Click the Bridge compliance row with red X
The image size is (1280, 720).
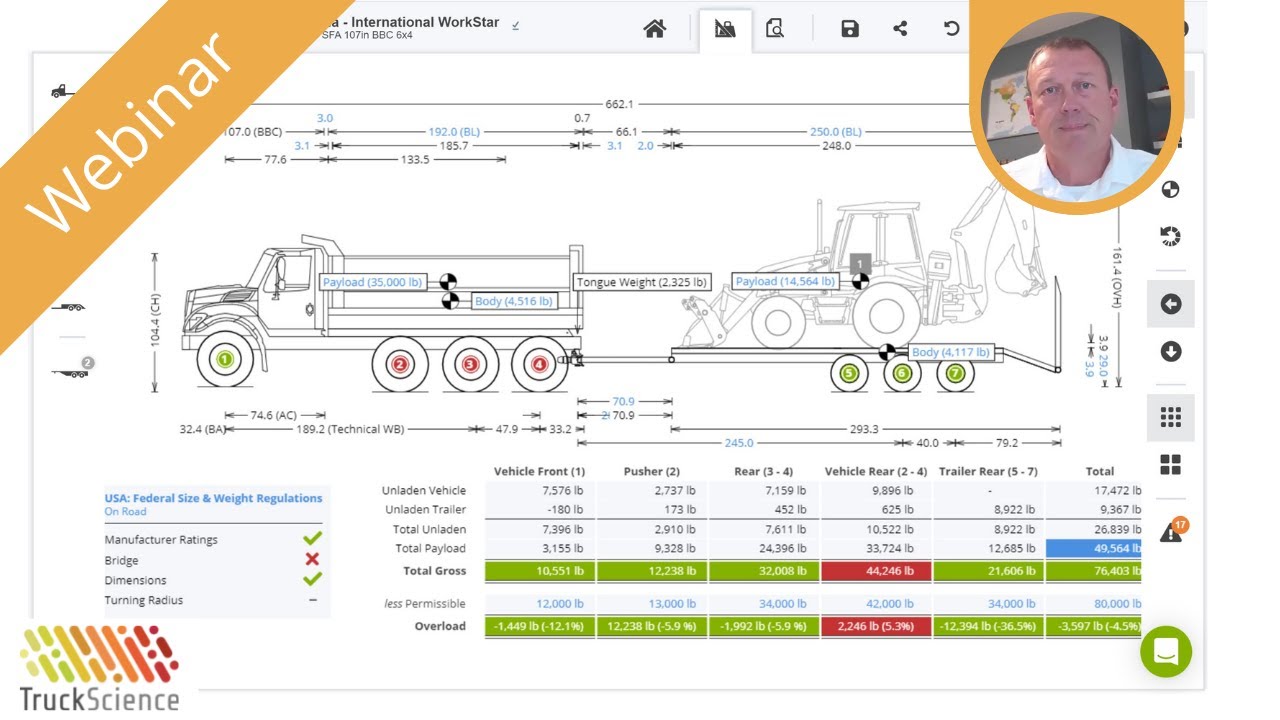coord(214,560)
